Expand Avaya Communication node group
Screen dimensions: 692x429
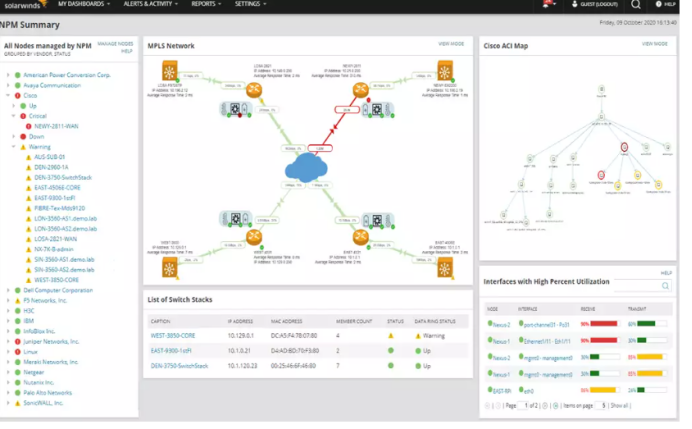point(8,85)
